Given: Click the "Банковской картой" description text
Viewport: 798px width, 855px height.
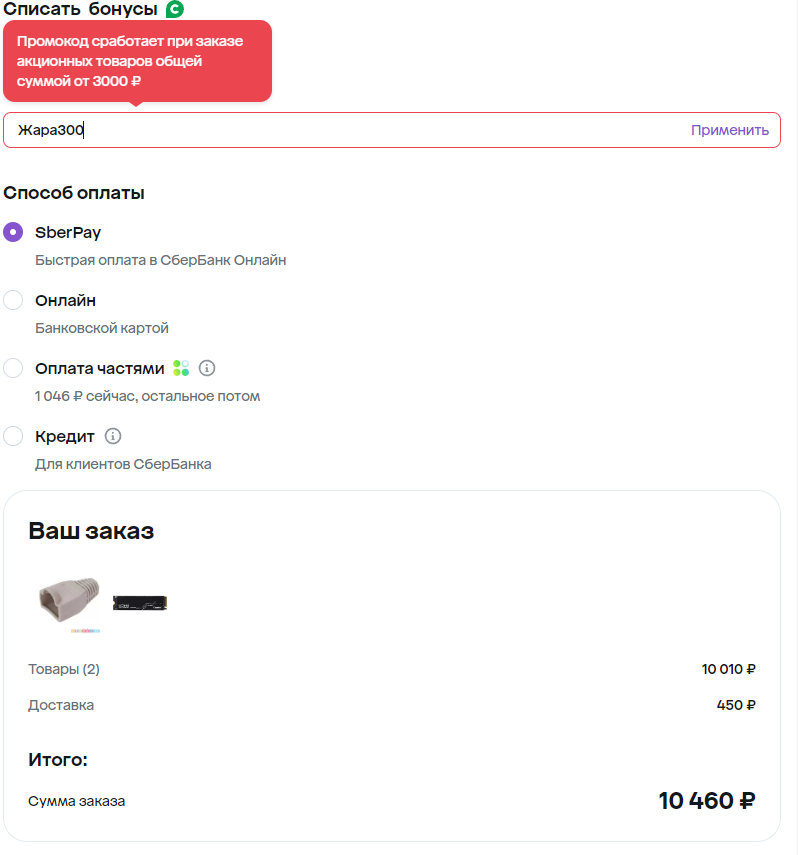Looking at the screenshot, I should coord(102,328).
